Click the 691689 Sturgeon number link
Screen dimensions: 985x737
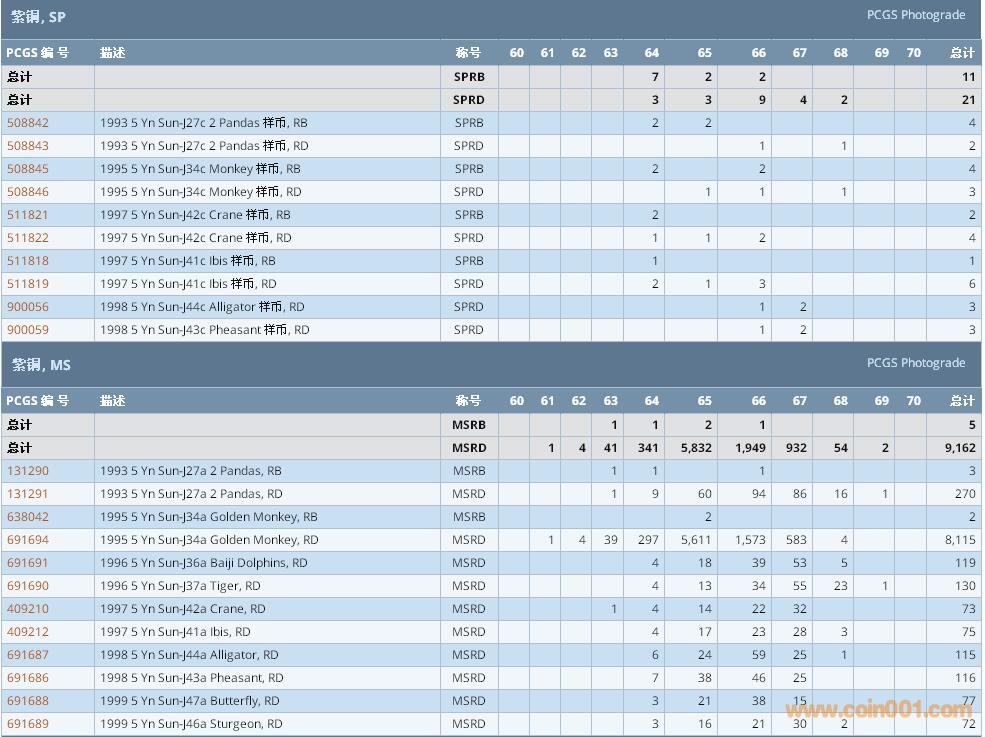28,724
